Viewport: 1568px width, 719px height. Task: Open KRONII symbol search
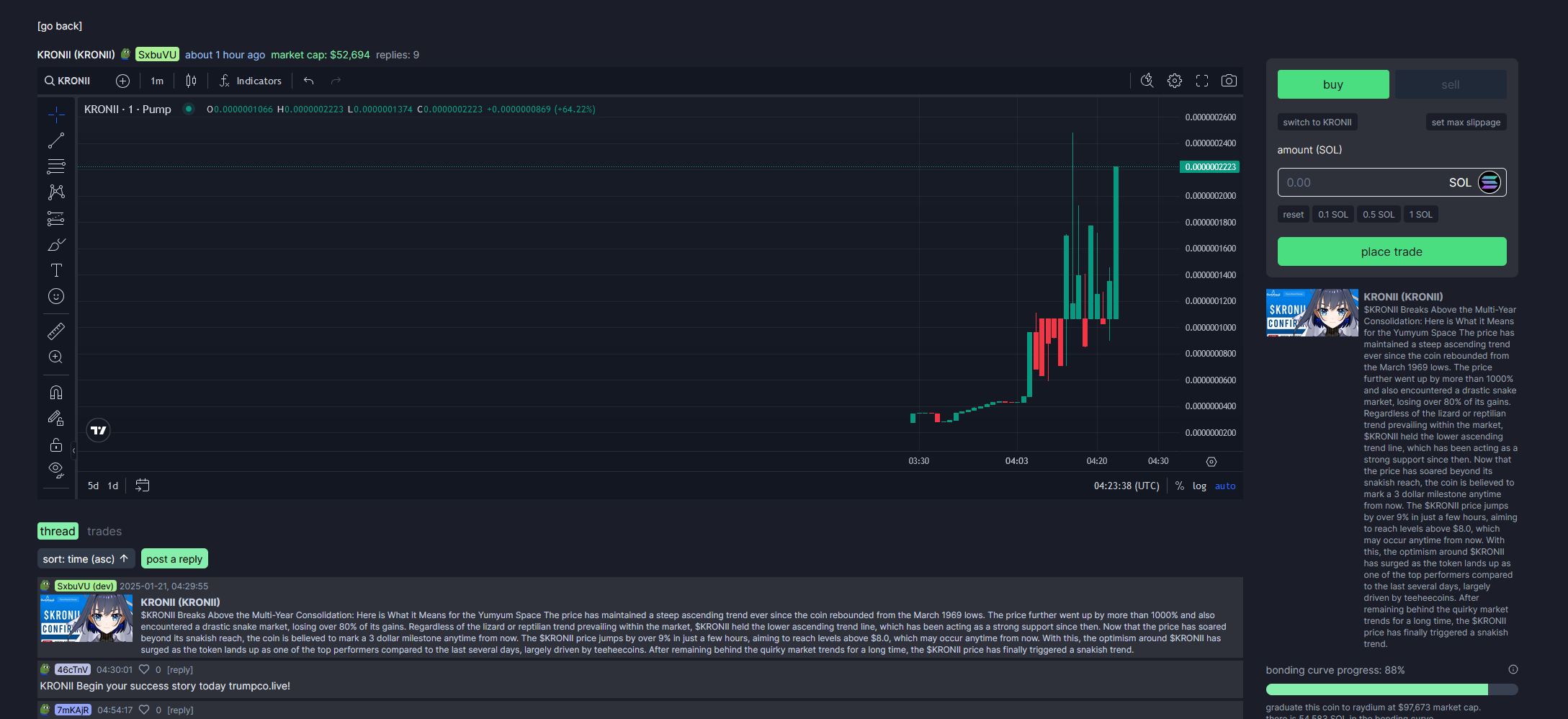point(68,81)
